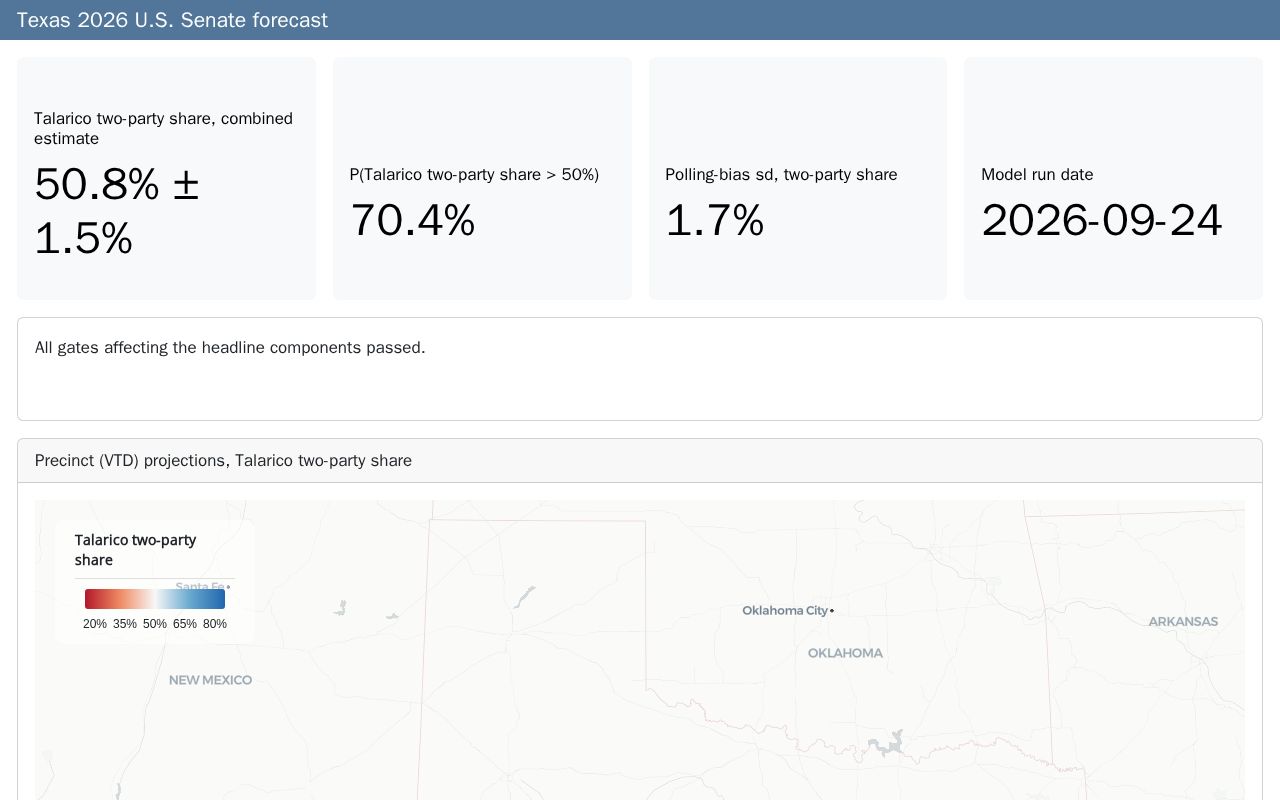Image resolution: width=1280 pixels, height=800 pixels.
Task: Click the 80% tick label in legend
Action: pos(215,624)
